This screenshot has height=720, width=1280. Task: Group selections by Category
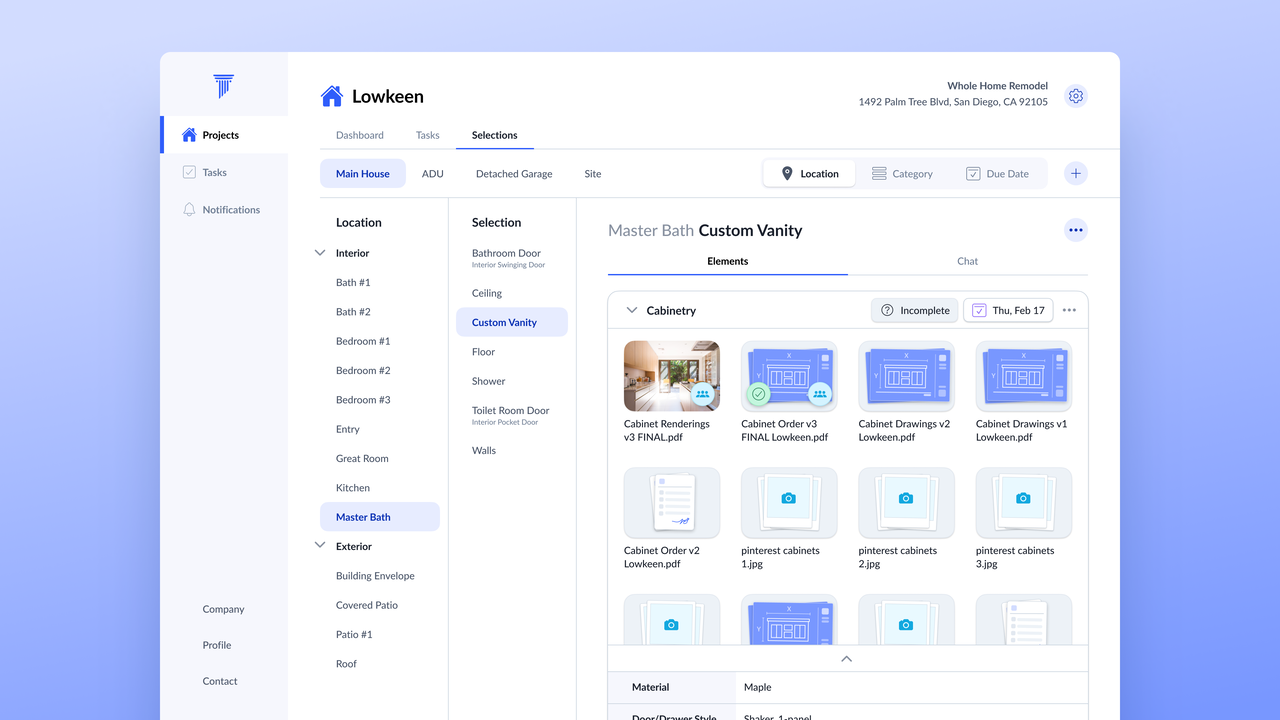tap(902, 174)
